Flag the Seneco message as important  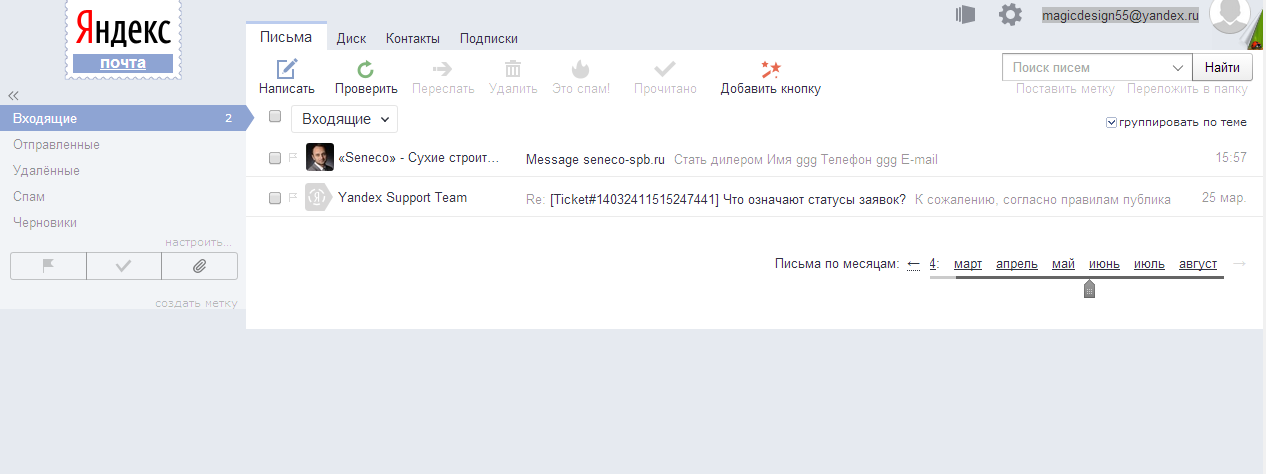[x=293, y=158]
